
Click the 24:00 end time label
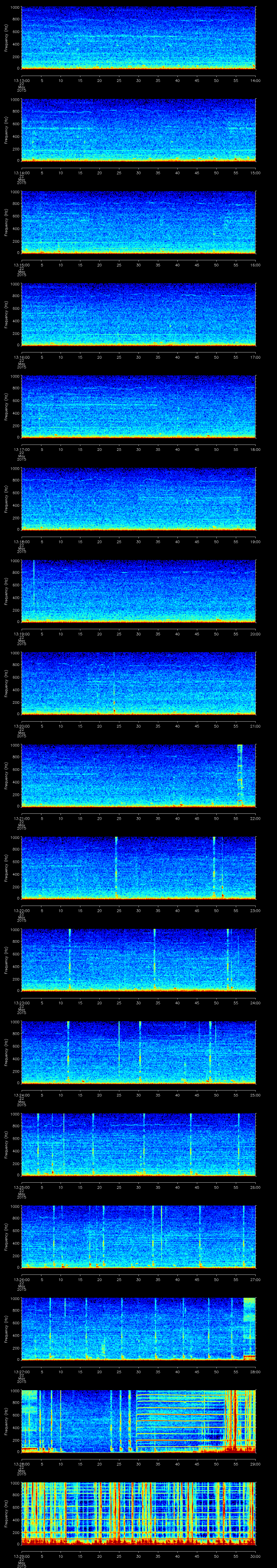point(255,1003)
